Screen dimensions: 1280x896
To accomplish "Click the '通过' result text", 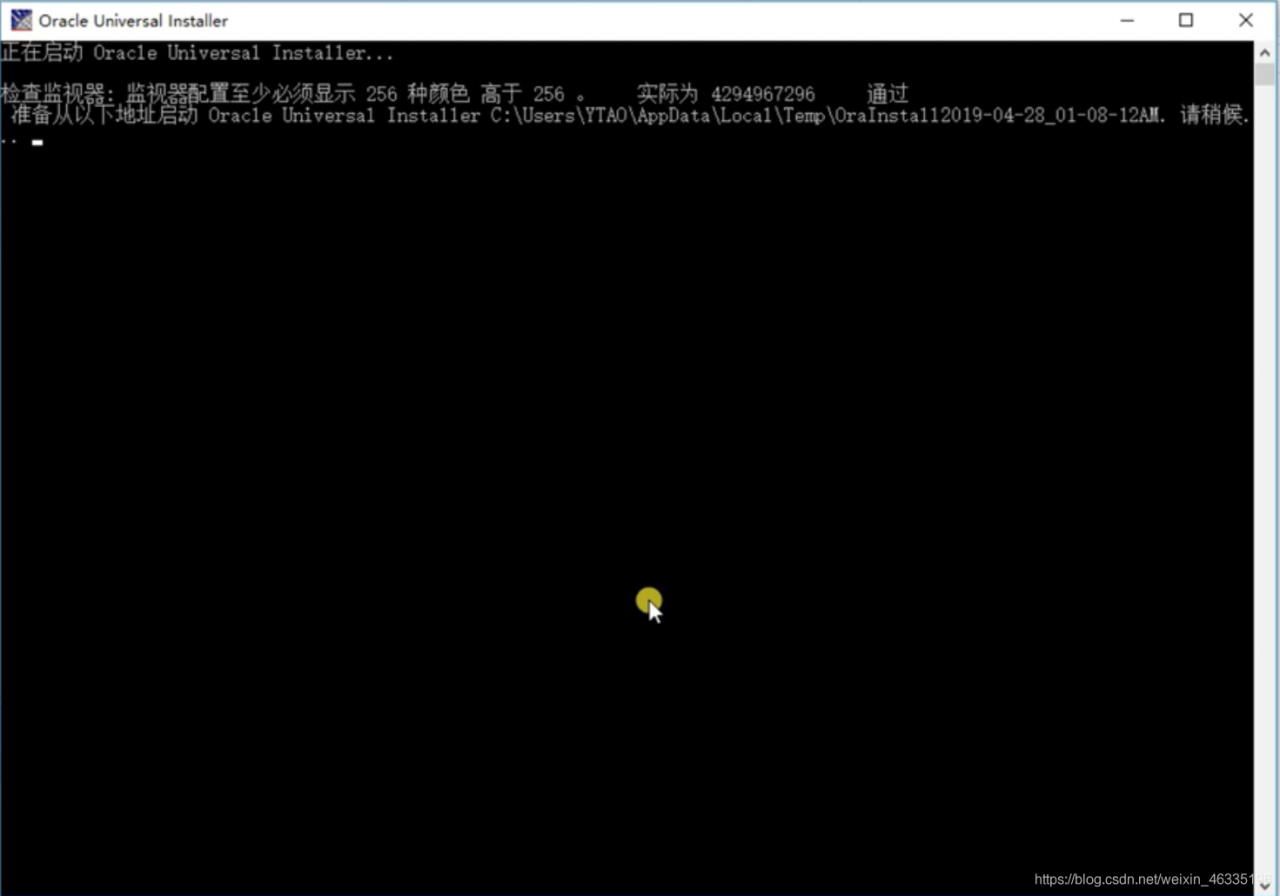I will [x=888, y=94].
